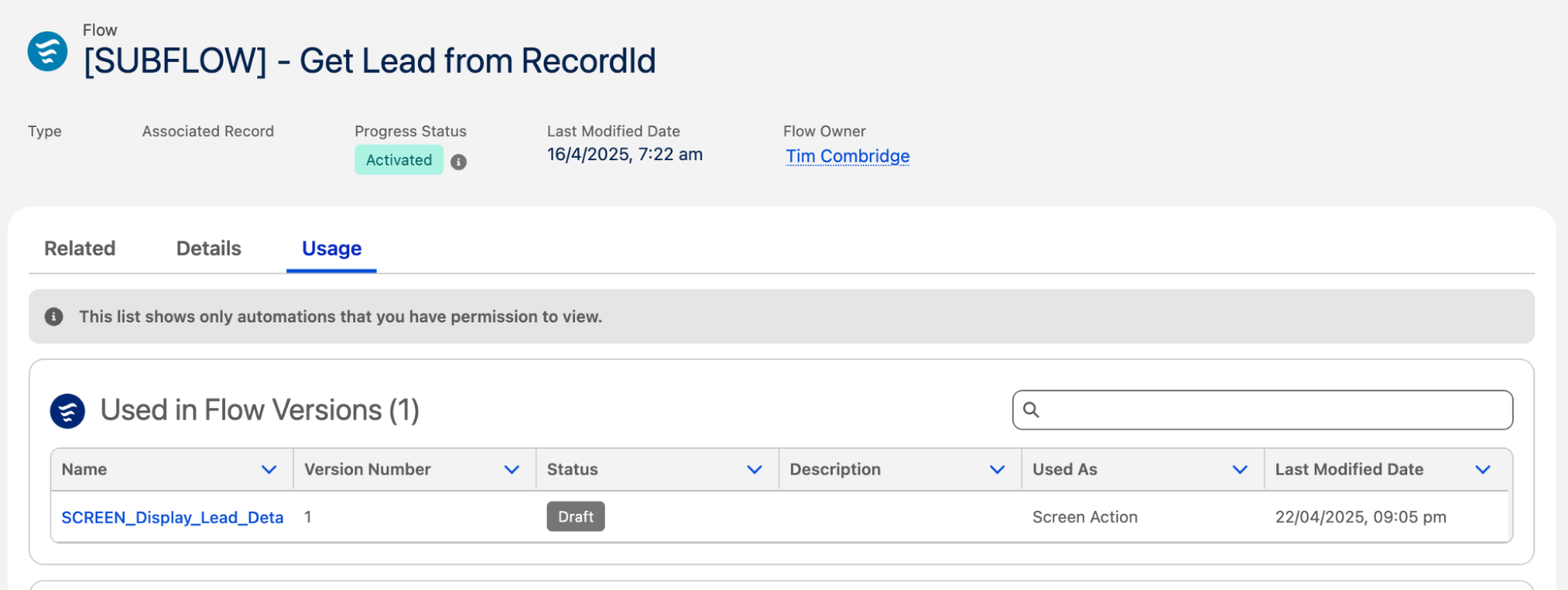Click the Used in Flow Versions icon
The height and width of the screenshot is (590, 1568).
pyautogui.click(x=67, y=411)
